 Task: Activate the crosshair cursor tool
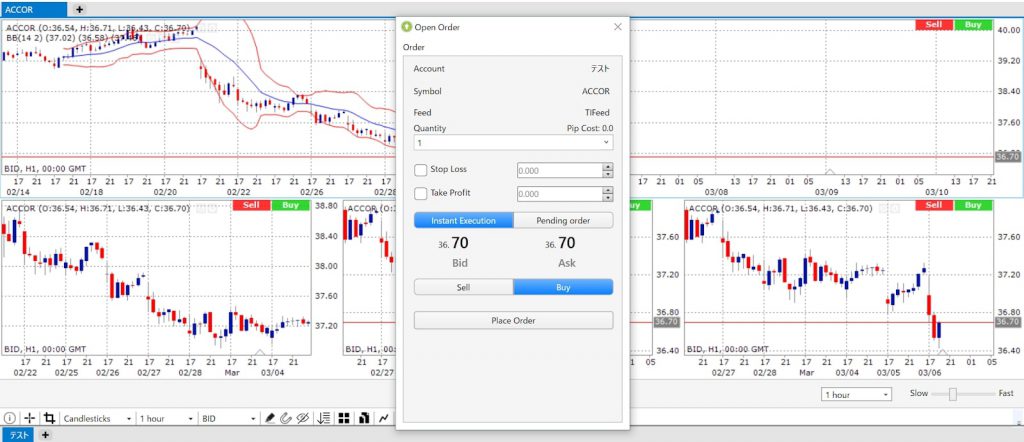pos(29,418)
